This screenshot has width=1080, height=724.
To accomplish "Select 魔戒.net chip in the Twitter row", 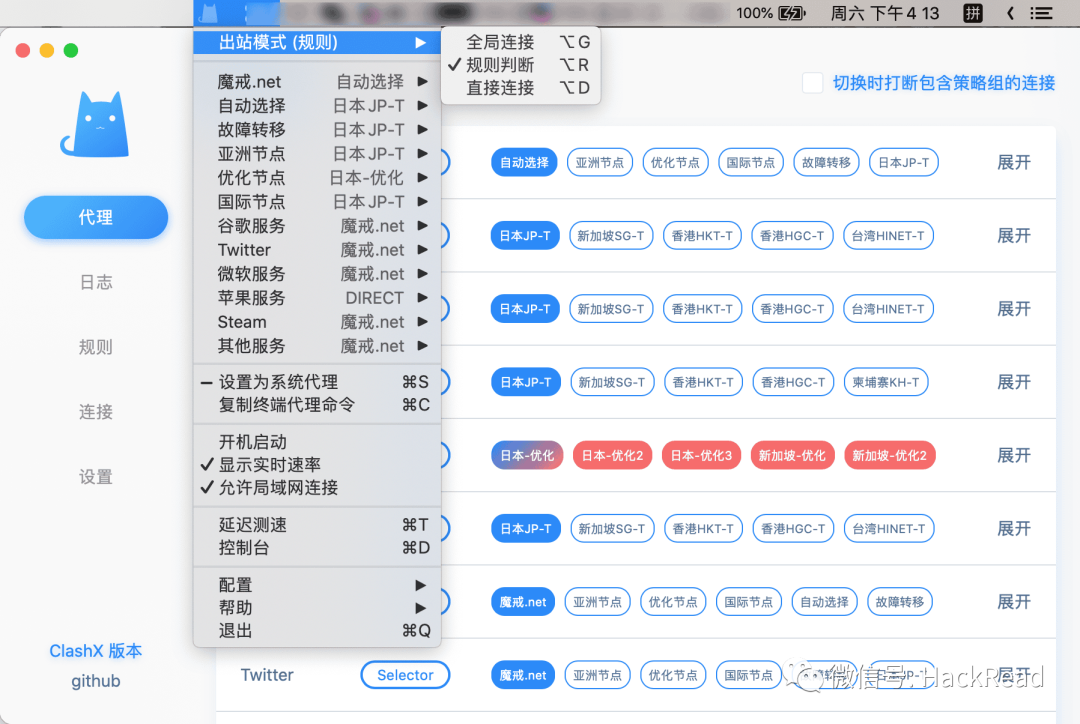I will click(523, 675).
